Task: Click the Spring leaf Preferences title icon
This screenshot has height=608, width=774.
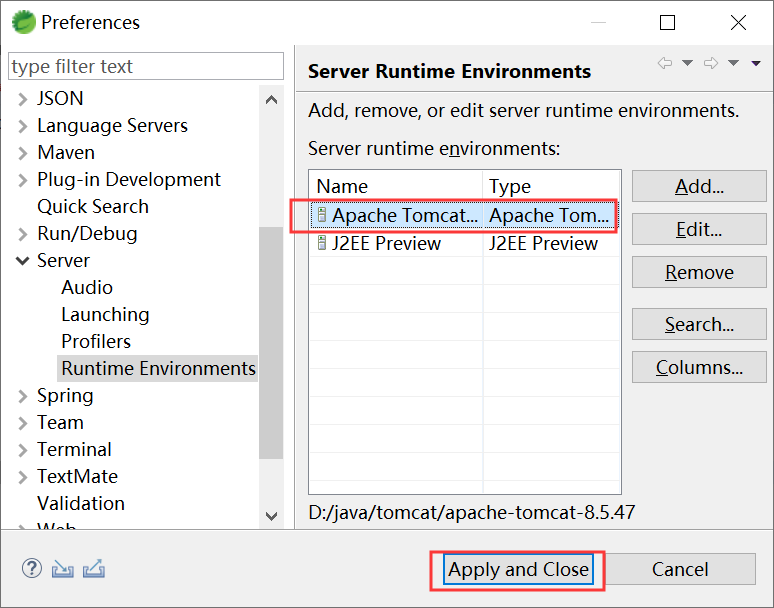Action: pyautogui.click(x=24, y=22)
